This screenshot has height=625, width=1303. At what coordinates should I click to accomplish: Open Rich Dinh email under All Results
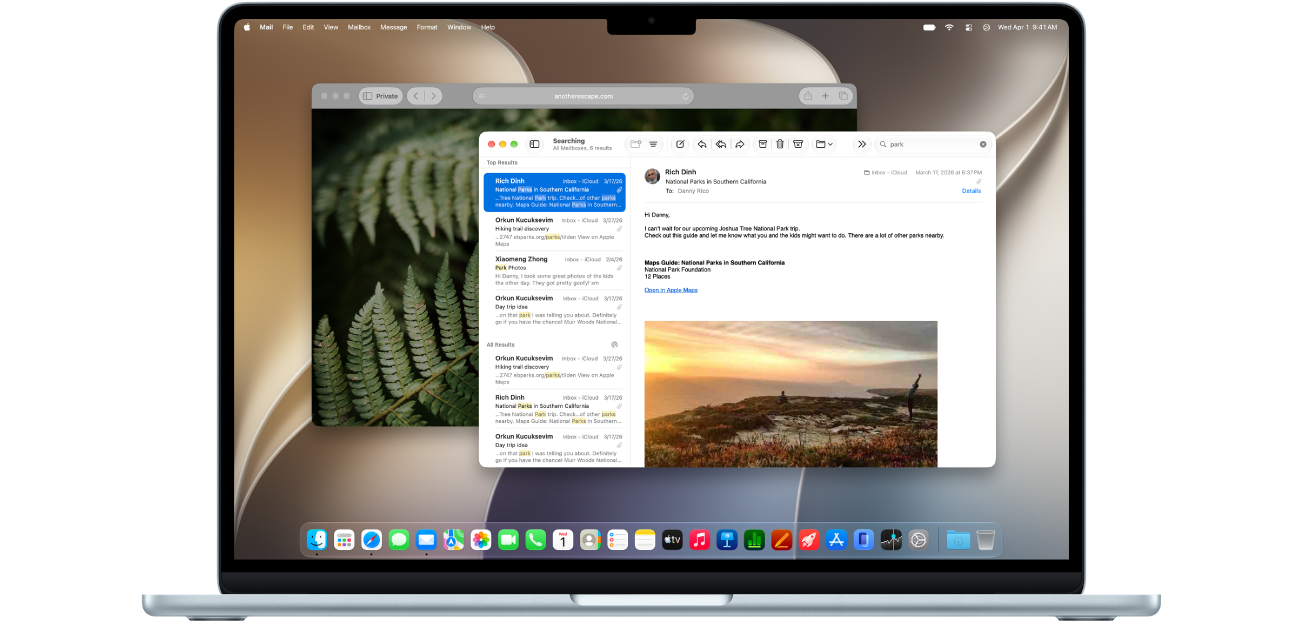click(x=554, y=410)
